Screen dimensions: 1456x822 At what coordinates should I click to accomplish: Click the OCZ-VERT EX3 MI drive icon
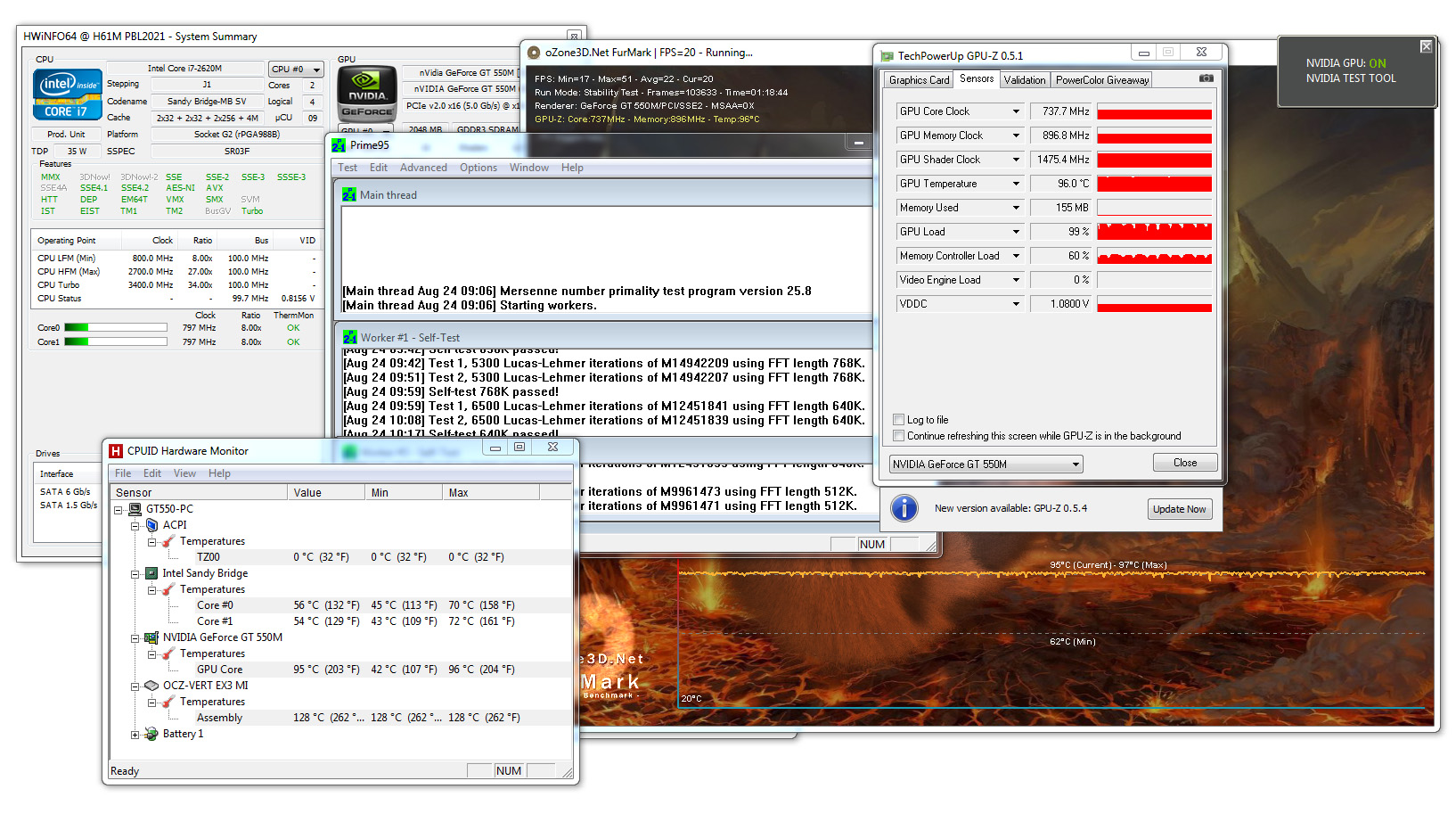click(x=151, y=686)
